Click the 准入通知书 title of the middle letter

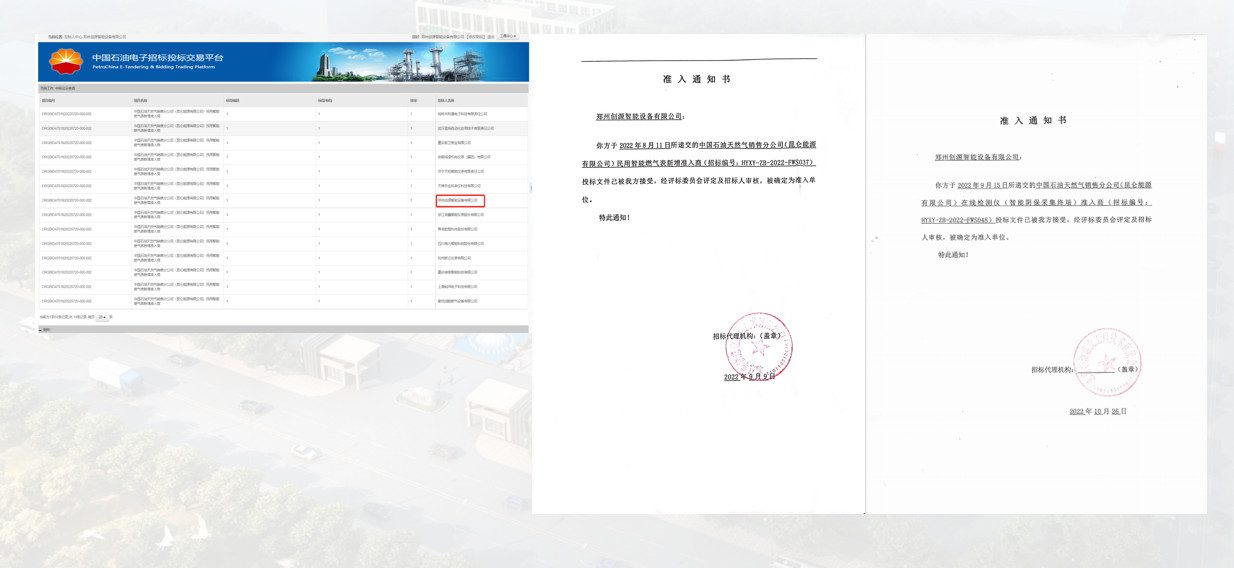[x=697, y=79]
